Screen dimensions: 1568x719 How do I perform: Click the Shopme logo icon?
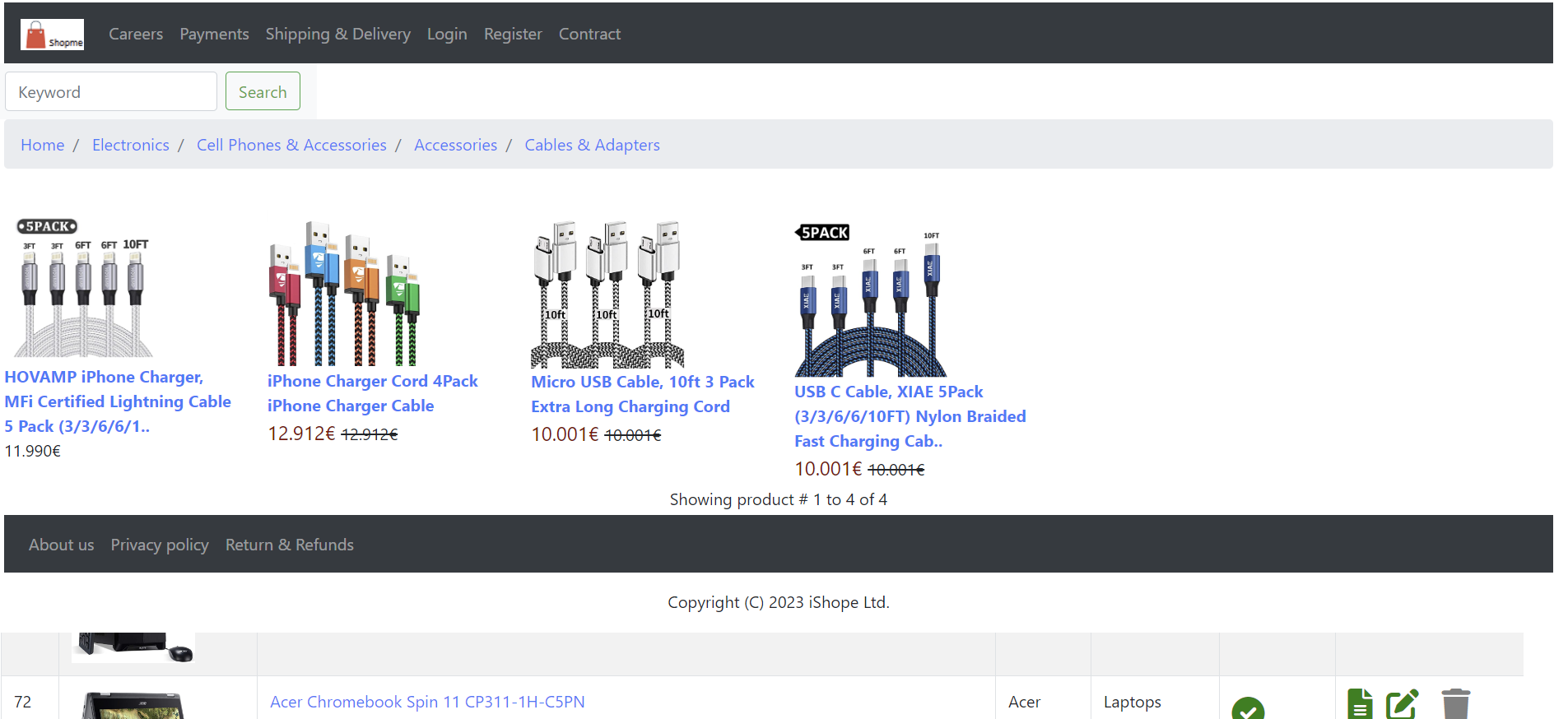coord(52,34)
